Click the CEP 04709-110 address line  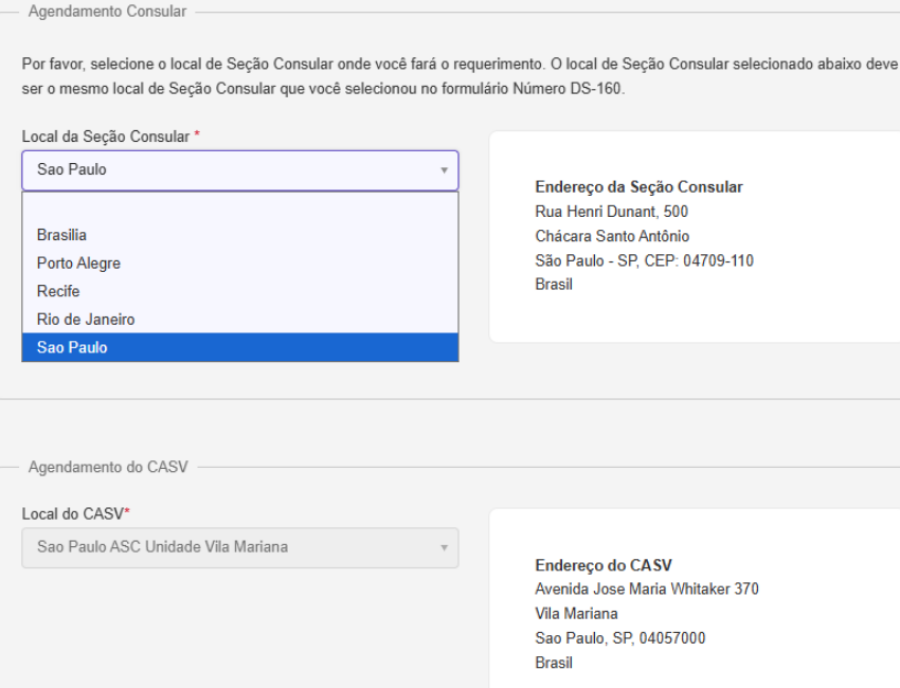click(x=644, y=260)
